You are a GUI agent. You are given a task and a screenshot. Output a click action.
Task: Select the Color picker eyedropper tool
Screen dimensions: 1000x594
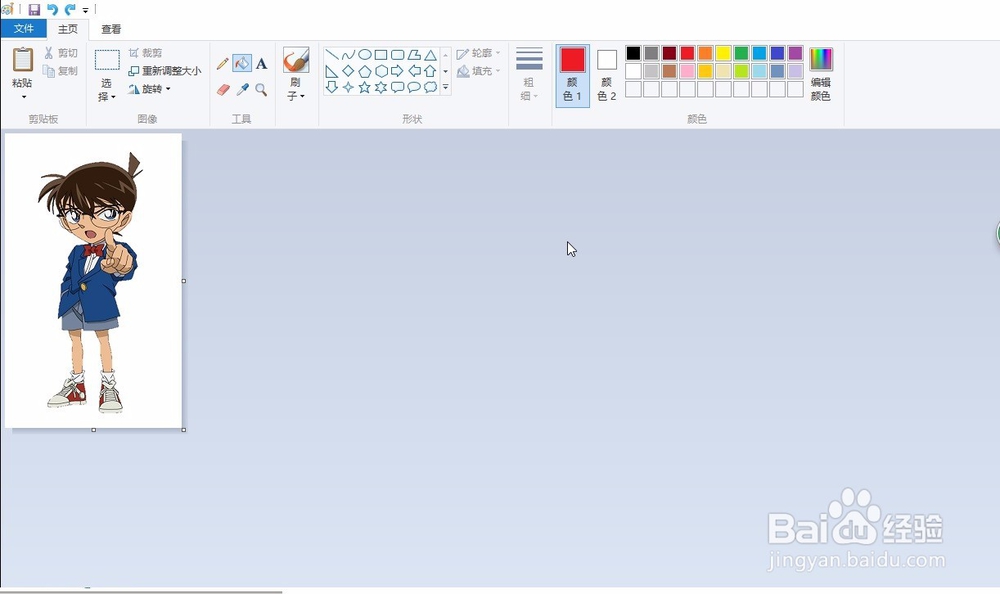point(242,89)
